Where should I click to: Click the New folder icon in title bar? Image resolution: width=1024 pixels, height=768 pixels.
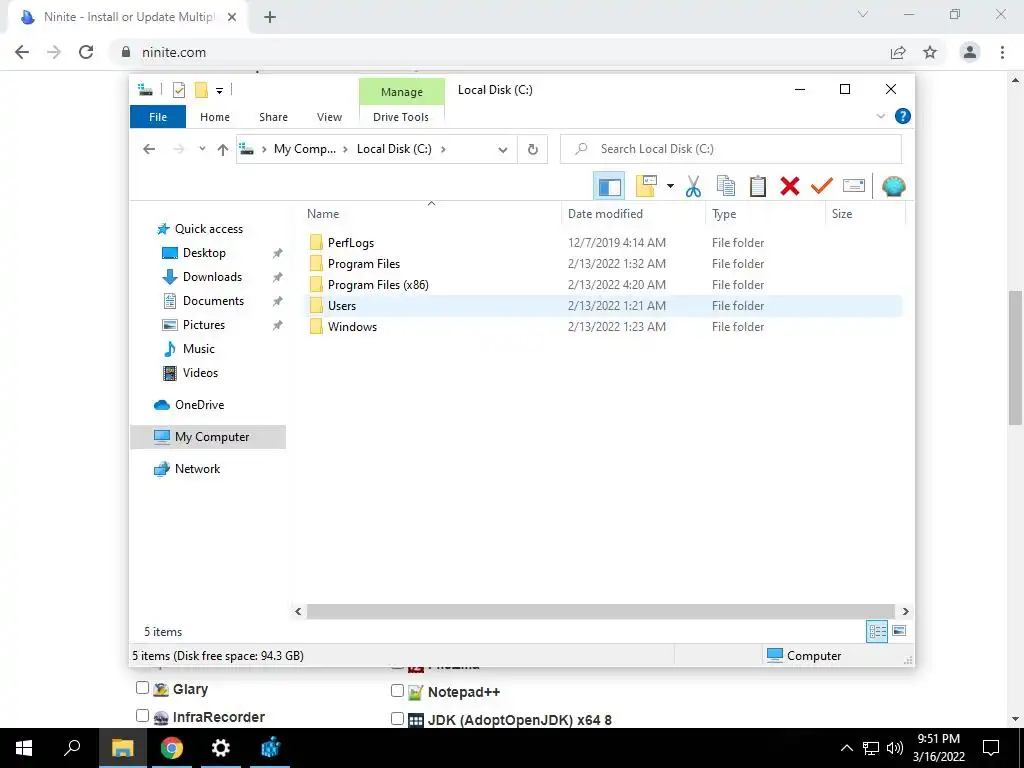[201, 90]
